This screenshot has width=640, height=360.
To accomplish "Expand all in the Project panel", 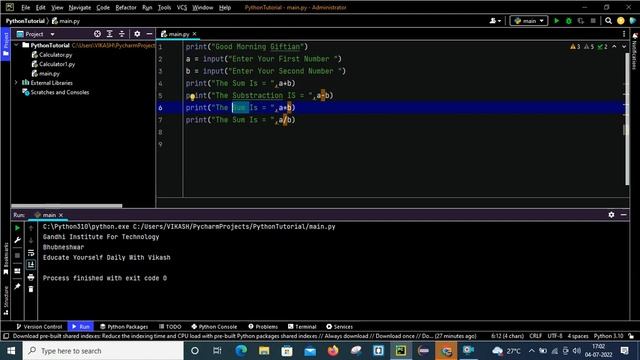I will pos(109,34).
